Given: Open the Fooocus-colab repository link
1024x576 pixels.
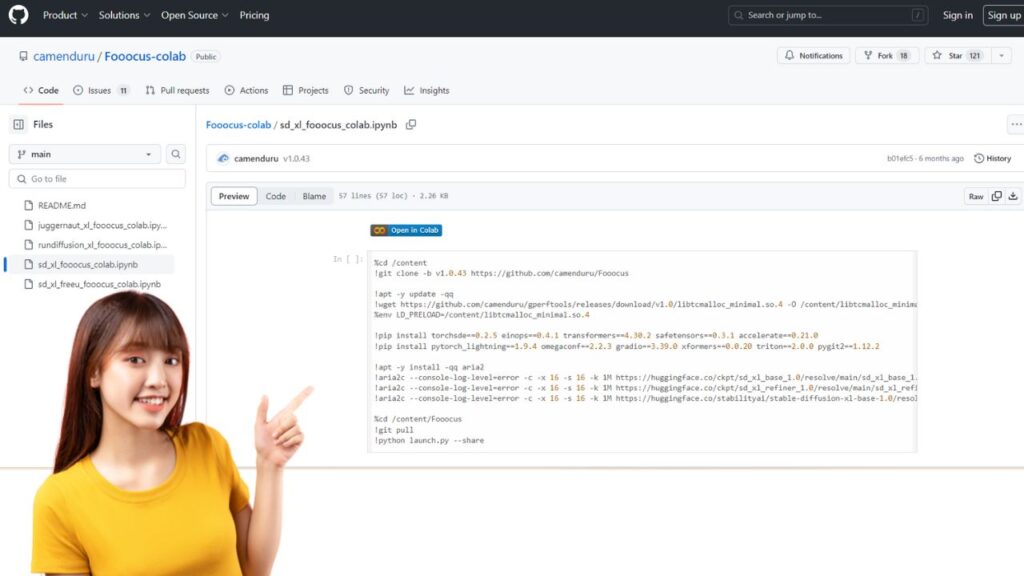Looking at the screenshot, I should 145,56.
